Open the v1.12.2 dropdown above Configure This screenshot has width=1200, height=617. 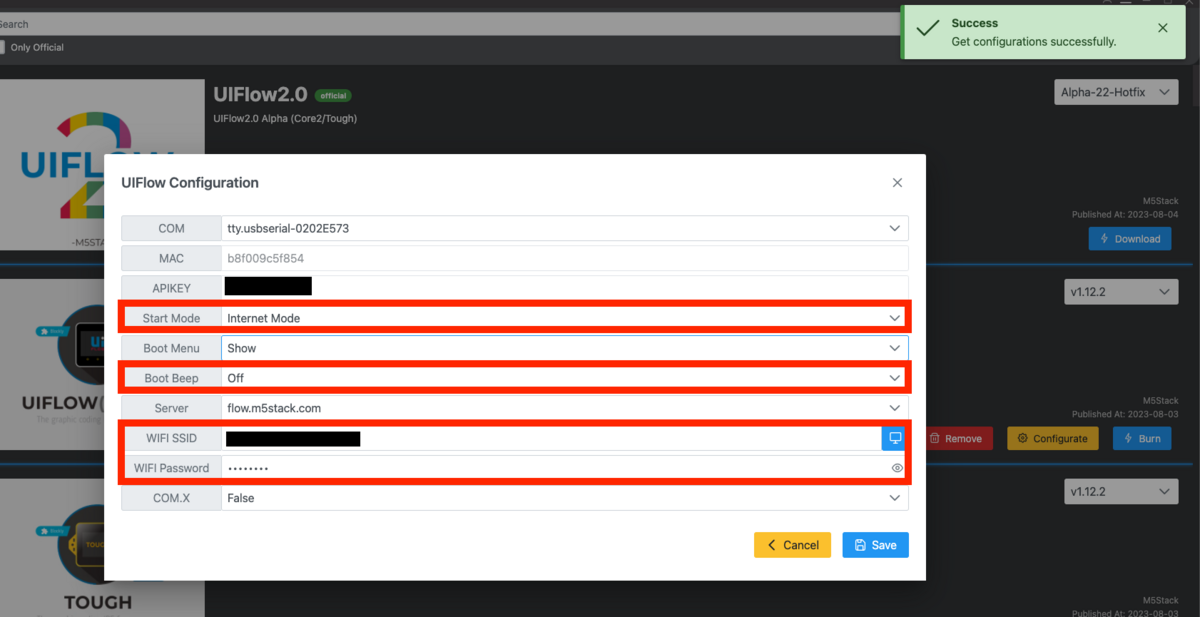coord(1121,292)
